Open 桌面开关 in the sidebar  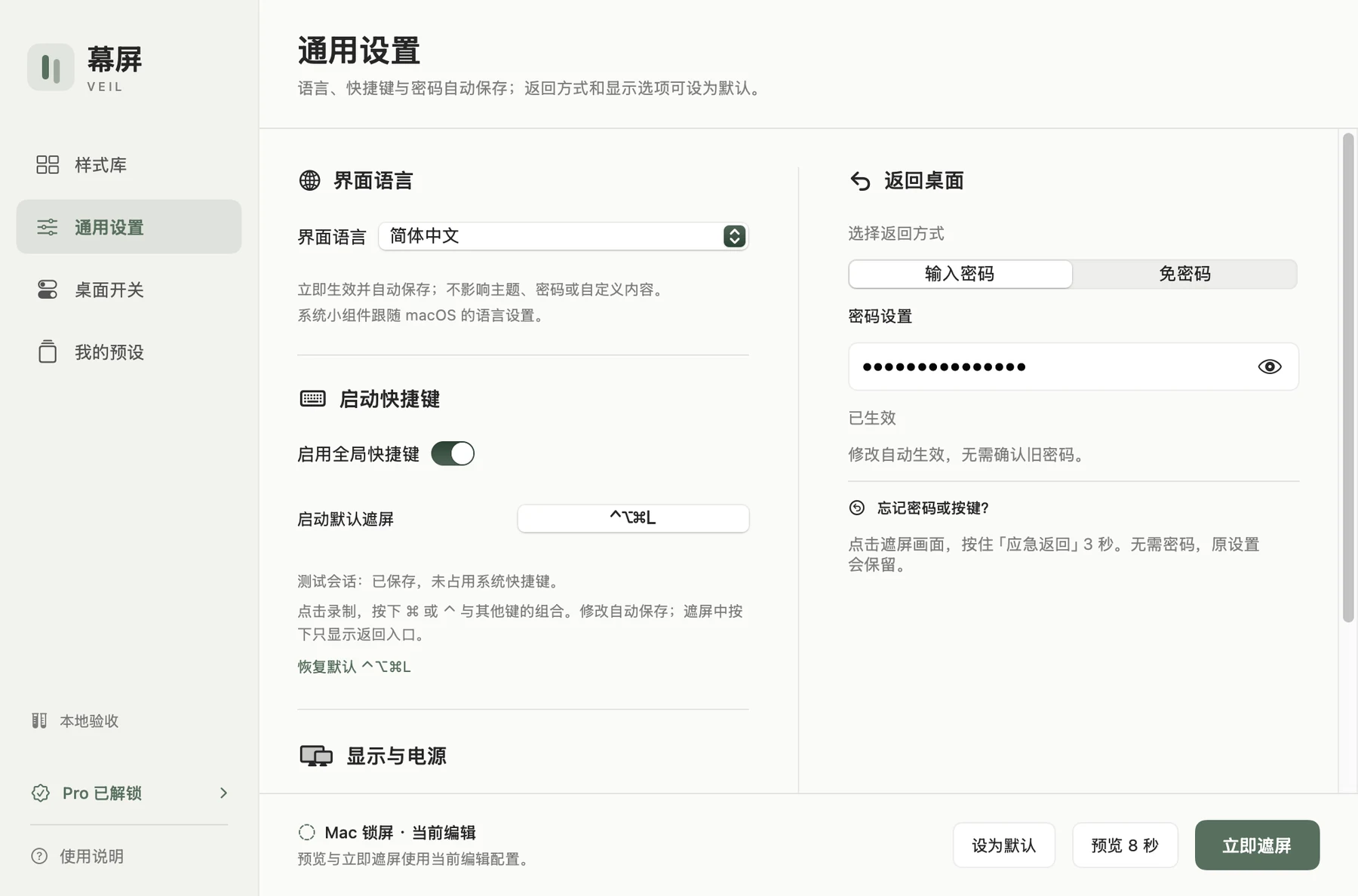click(129, 290)
